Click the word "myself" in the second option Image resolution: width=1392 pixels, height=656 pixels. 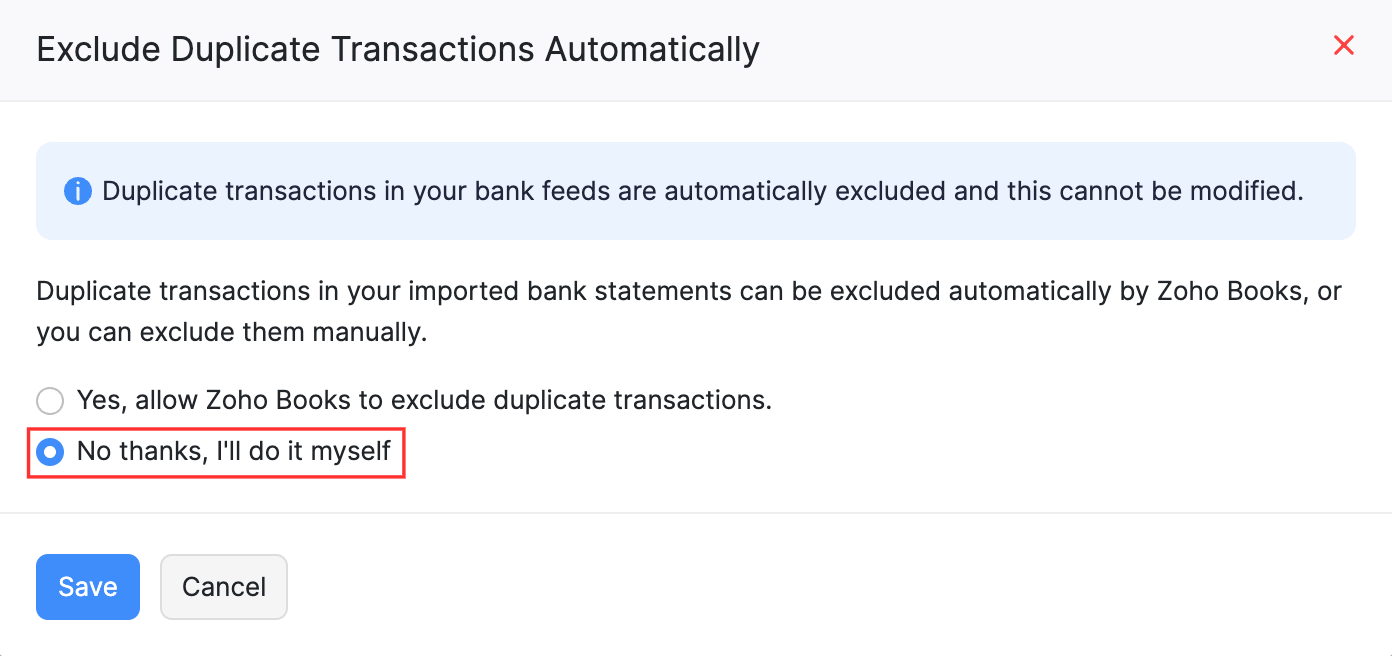click(x=350, y=452)
